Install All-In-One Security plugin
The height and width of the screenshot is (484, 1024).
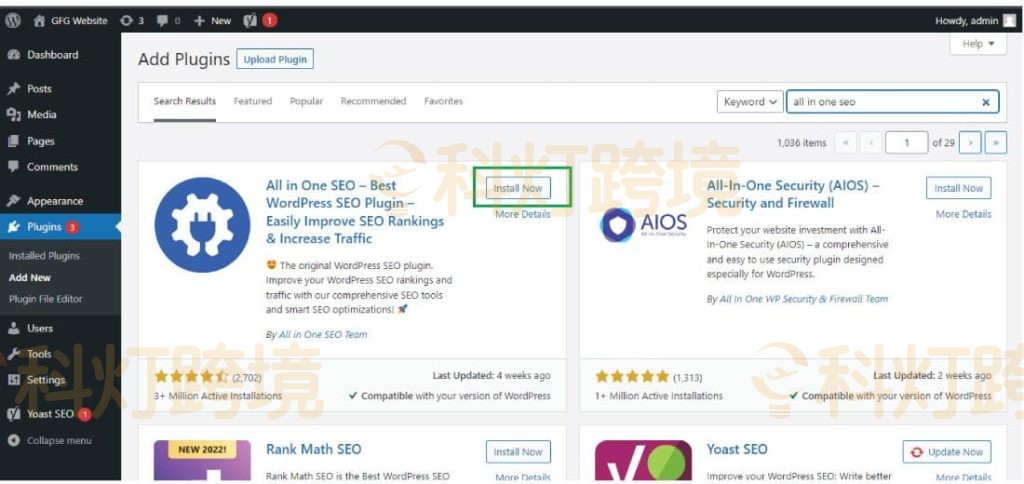coord(958,188)
